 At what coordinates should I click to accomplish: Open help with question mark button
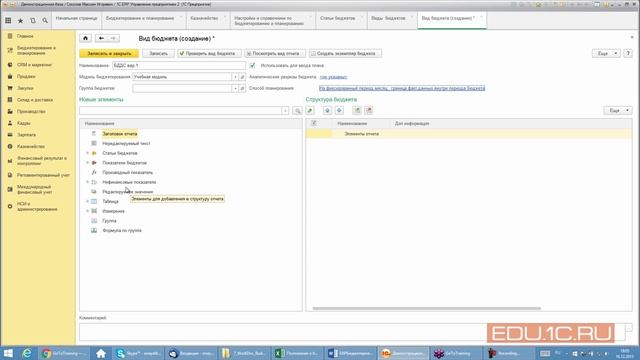[628, 53]
